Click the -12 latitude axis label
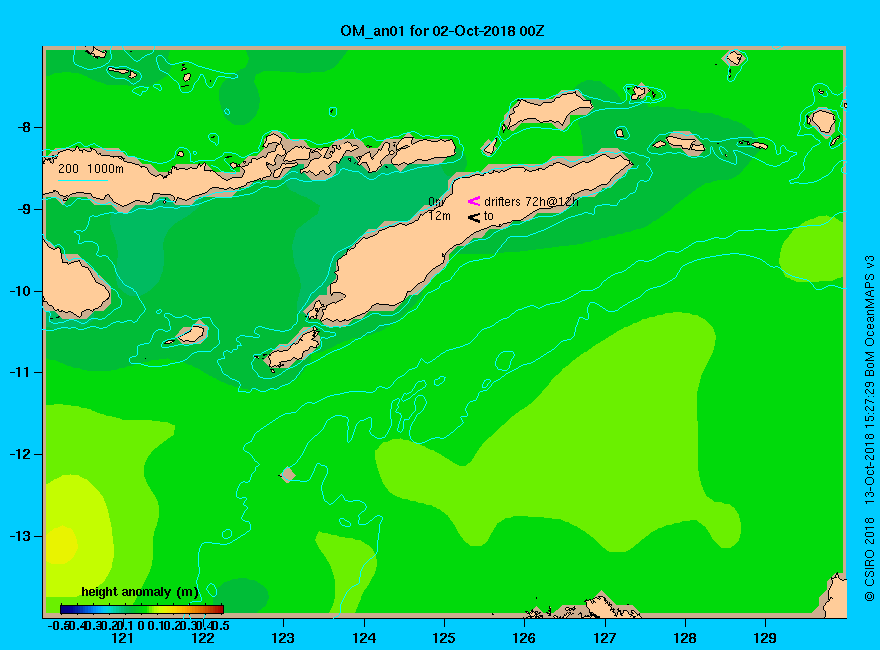The image size is (880, 650). 20,454
